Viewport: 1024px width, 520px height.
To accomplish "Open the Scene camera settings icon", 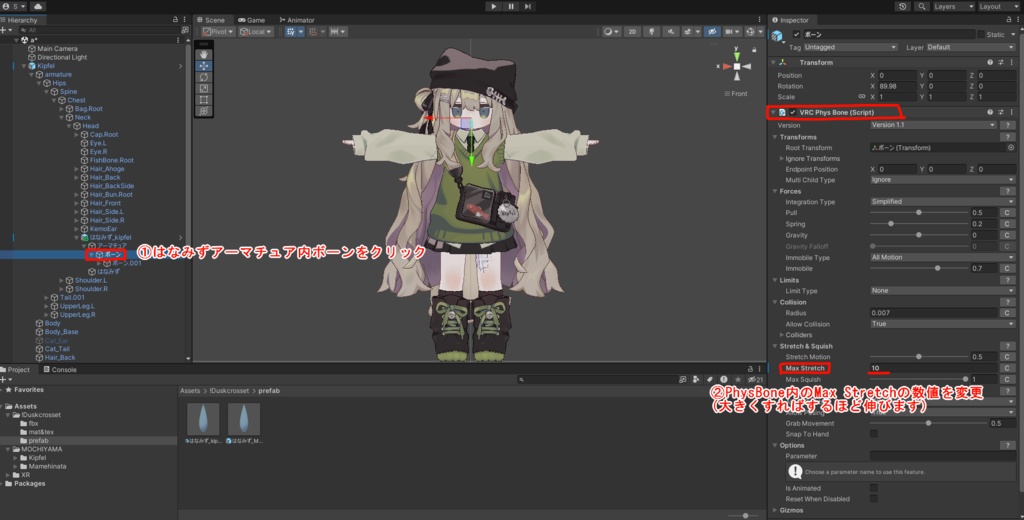I will pyautogui.click(x=731, y=31).
